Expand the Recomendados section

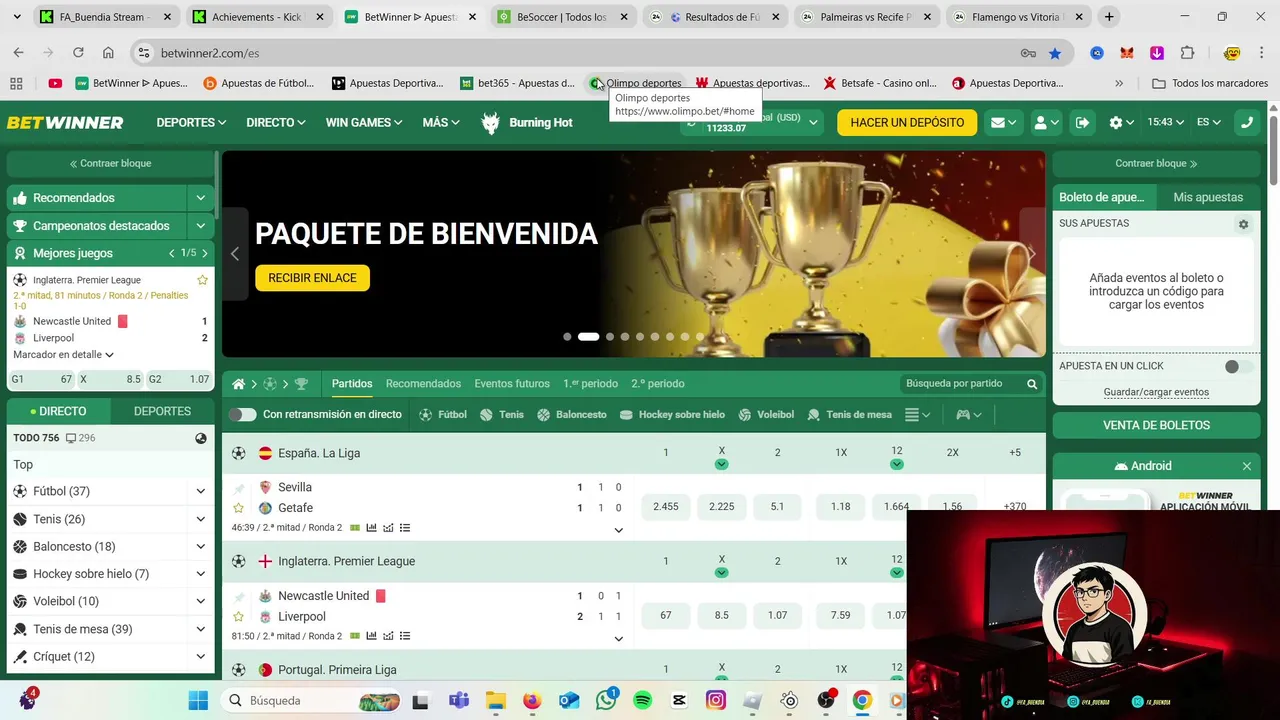point(201,198)
